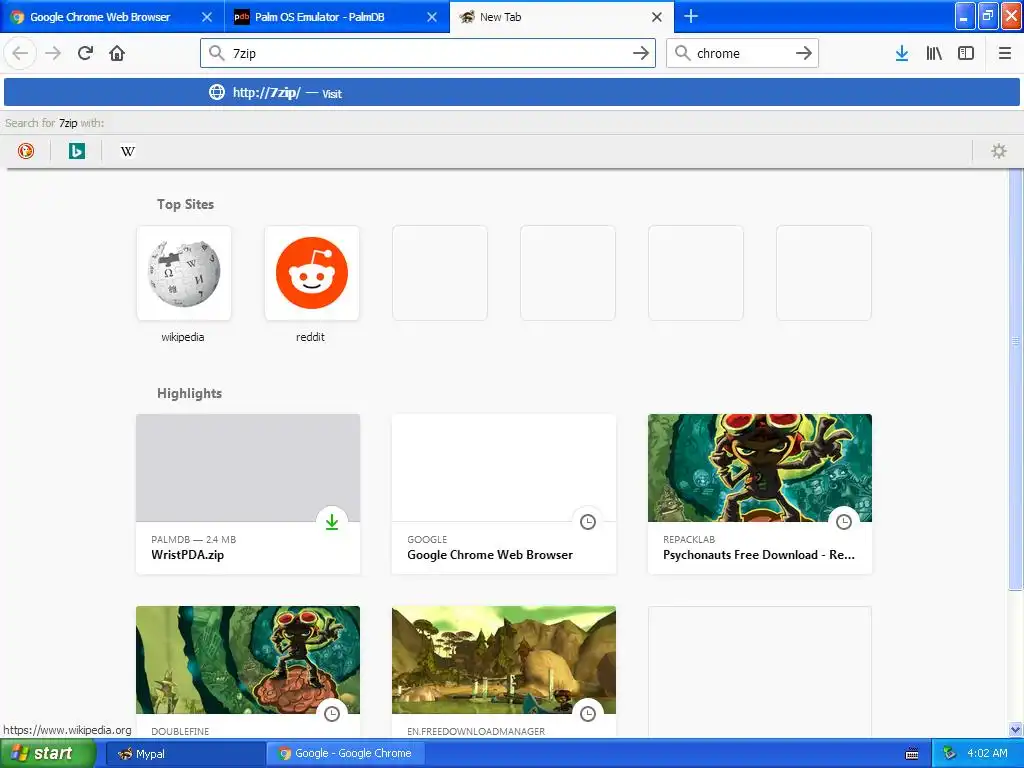
Task: Focus the search box containing chrome
Action: point(742,53)
